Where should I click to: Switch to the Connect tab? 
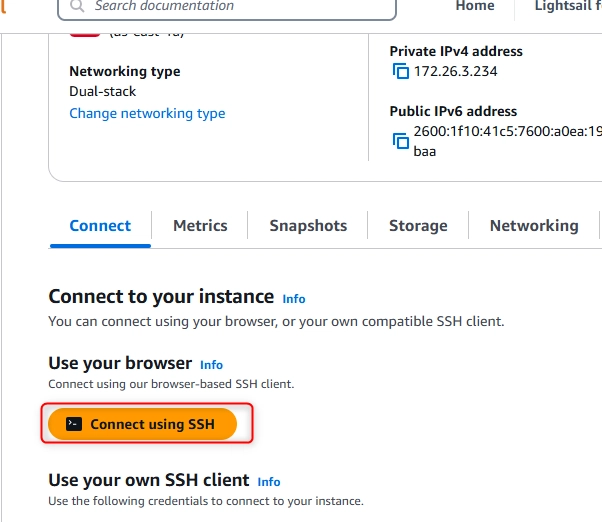pos(100,226)
